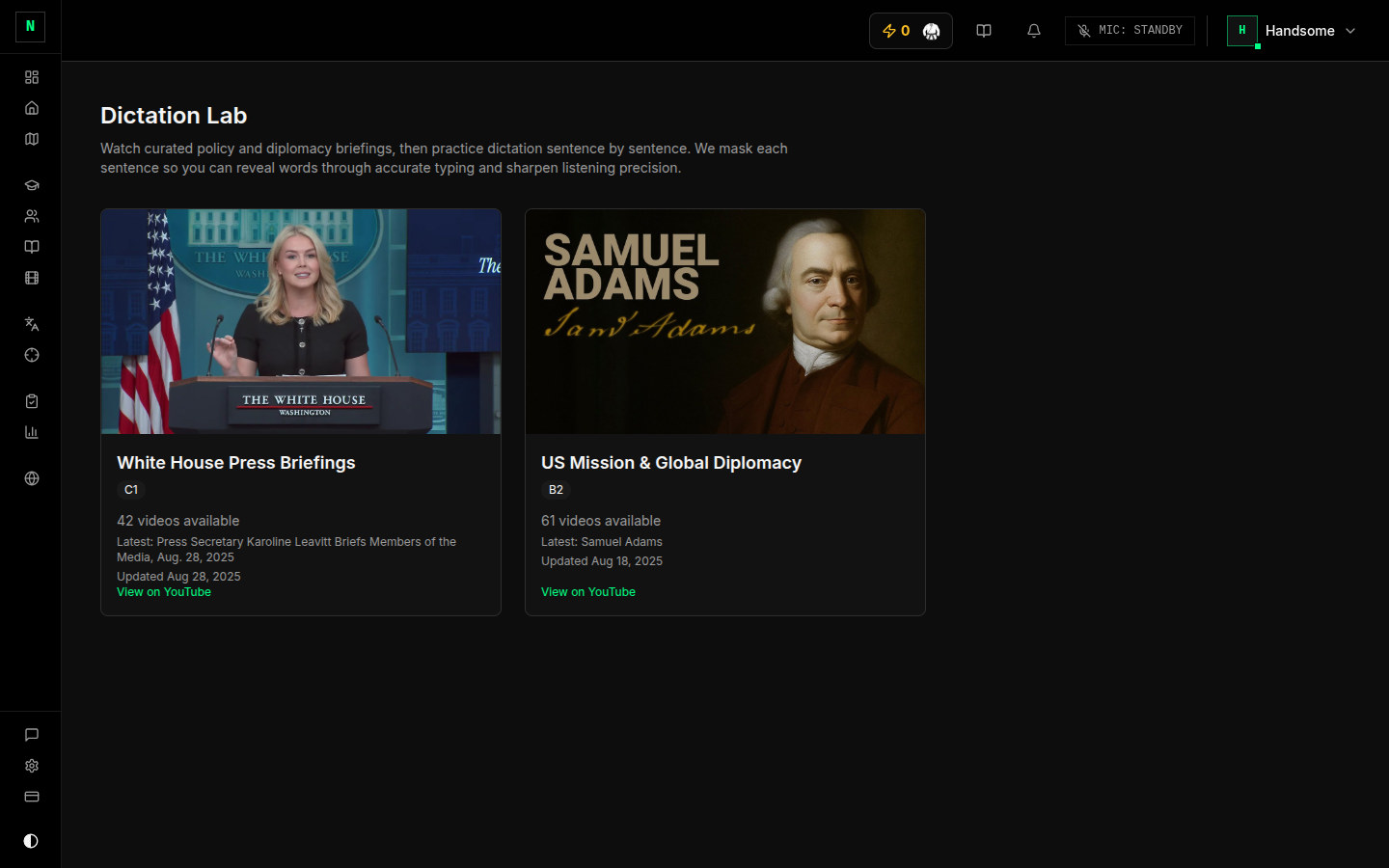Open the clipboard check icon in sidebar
Image resolution: width=1389 pixels, height=868 pixels.
coord(32,401)
